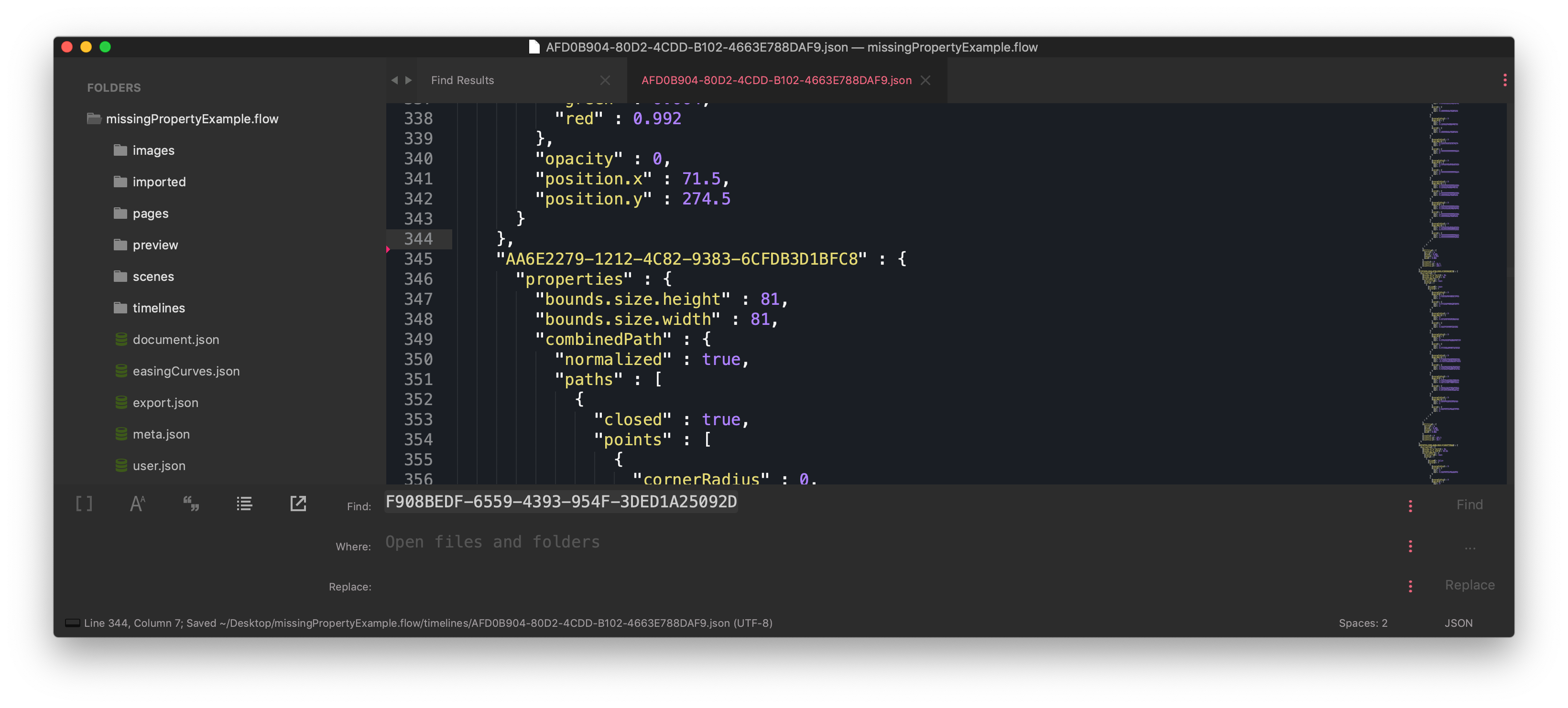Image resolution: width=1568 pixels, height=708 pixels.
Task: Click the overflow dots at top right
Action: 1505,80
